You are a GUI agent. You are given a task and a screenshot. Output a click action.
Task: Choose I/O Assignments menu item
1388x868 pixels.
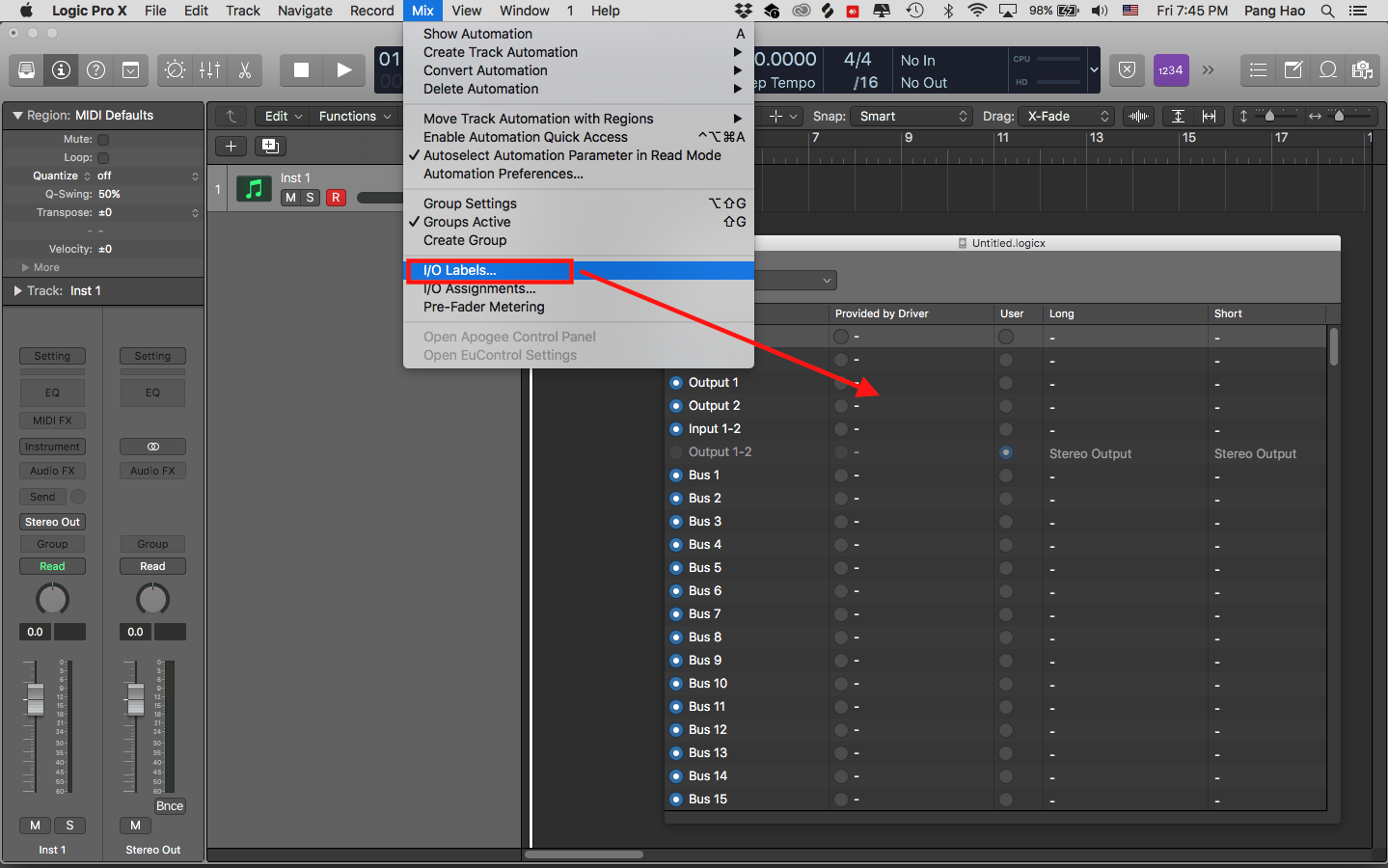578,288
